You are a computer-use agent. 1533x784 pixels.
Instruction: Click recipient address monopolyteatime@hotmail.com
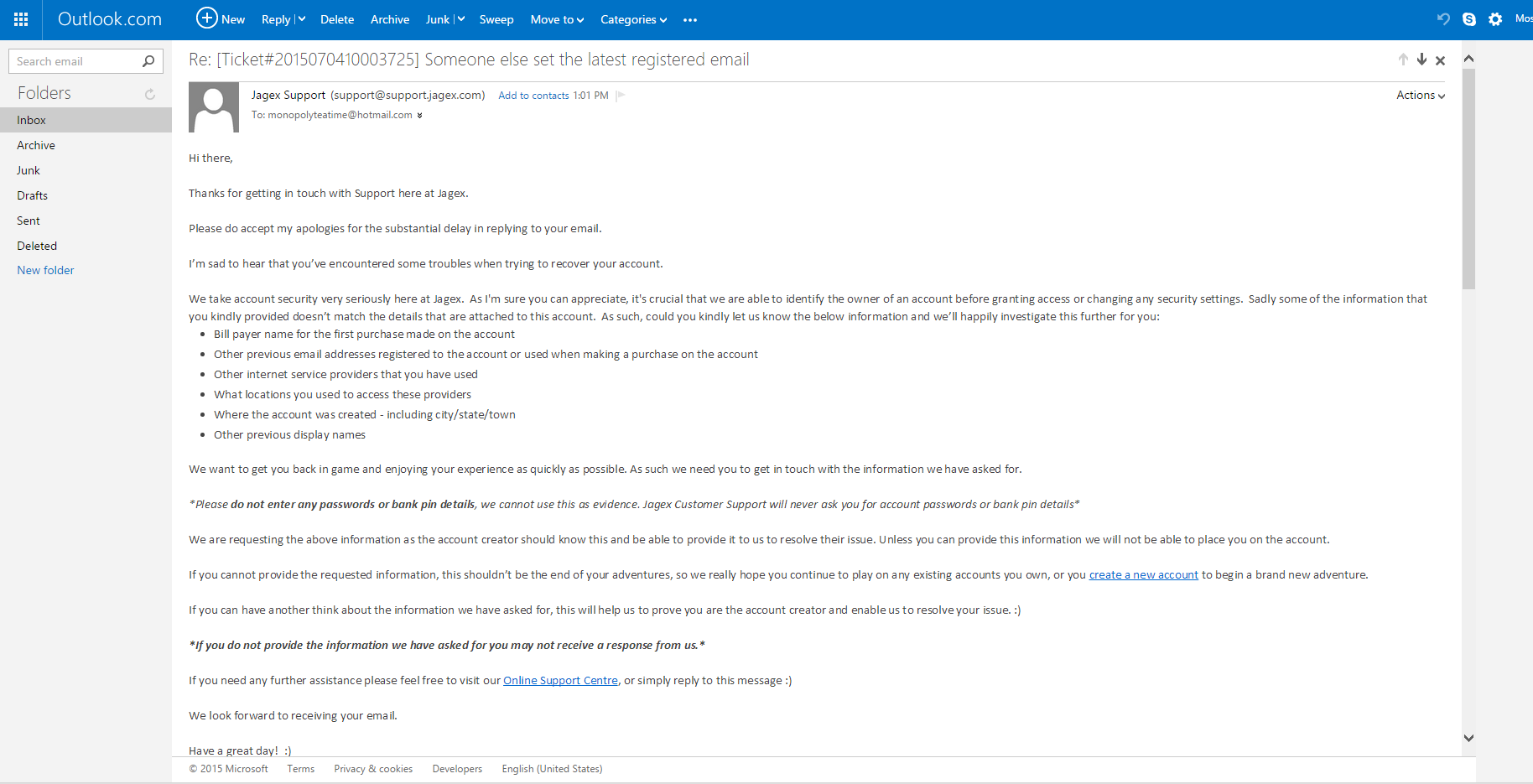click(340, 116)
